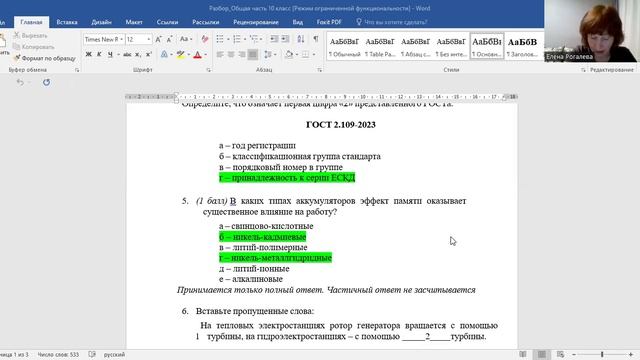Screen dimensions: 640x360
Task: Switch to Вставка ribbon tab
Action: pos(67,22)
